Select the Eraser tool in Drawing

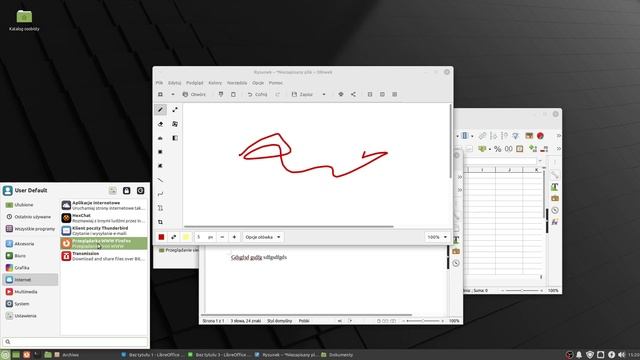[160, 124]
